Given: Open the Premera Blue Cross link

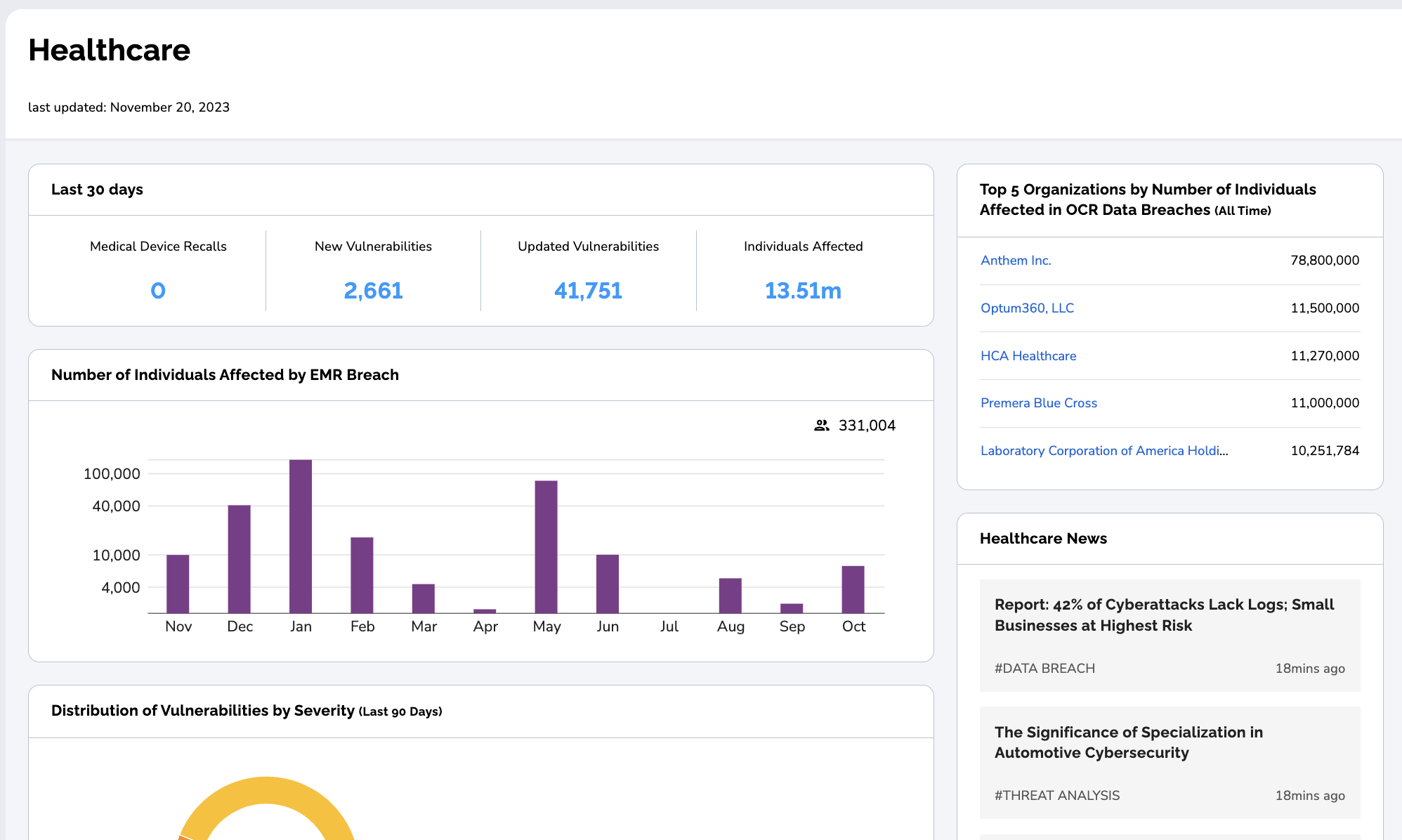Looking at the screenshot, I should tap(1039, 403).
